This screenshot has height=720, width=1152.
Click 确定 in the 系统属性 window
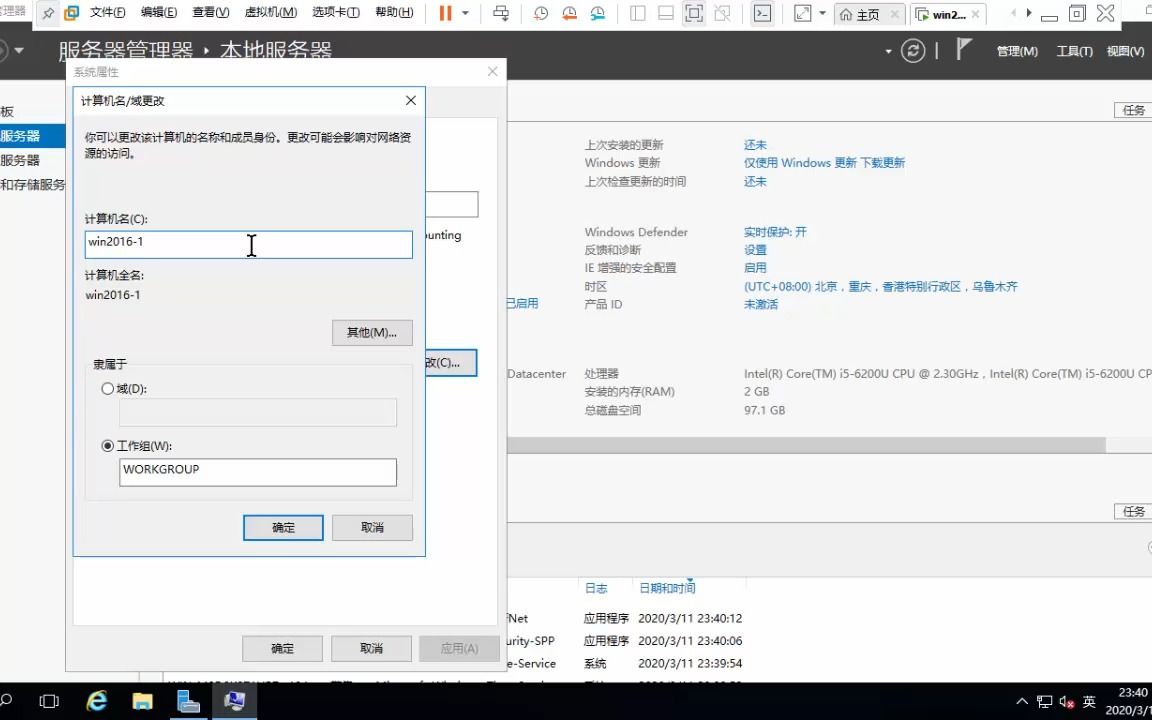coord(282,649)
